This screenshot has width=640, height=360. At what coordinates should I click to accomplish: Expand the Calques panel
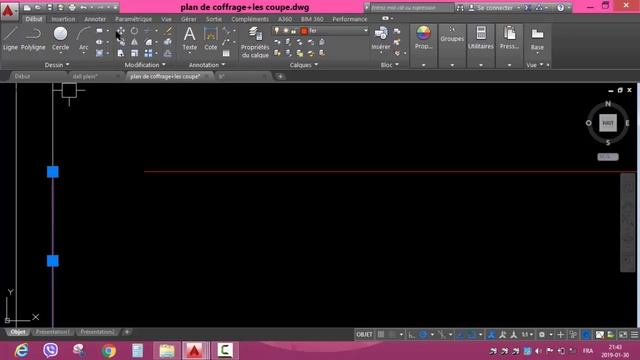304,65
